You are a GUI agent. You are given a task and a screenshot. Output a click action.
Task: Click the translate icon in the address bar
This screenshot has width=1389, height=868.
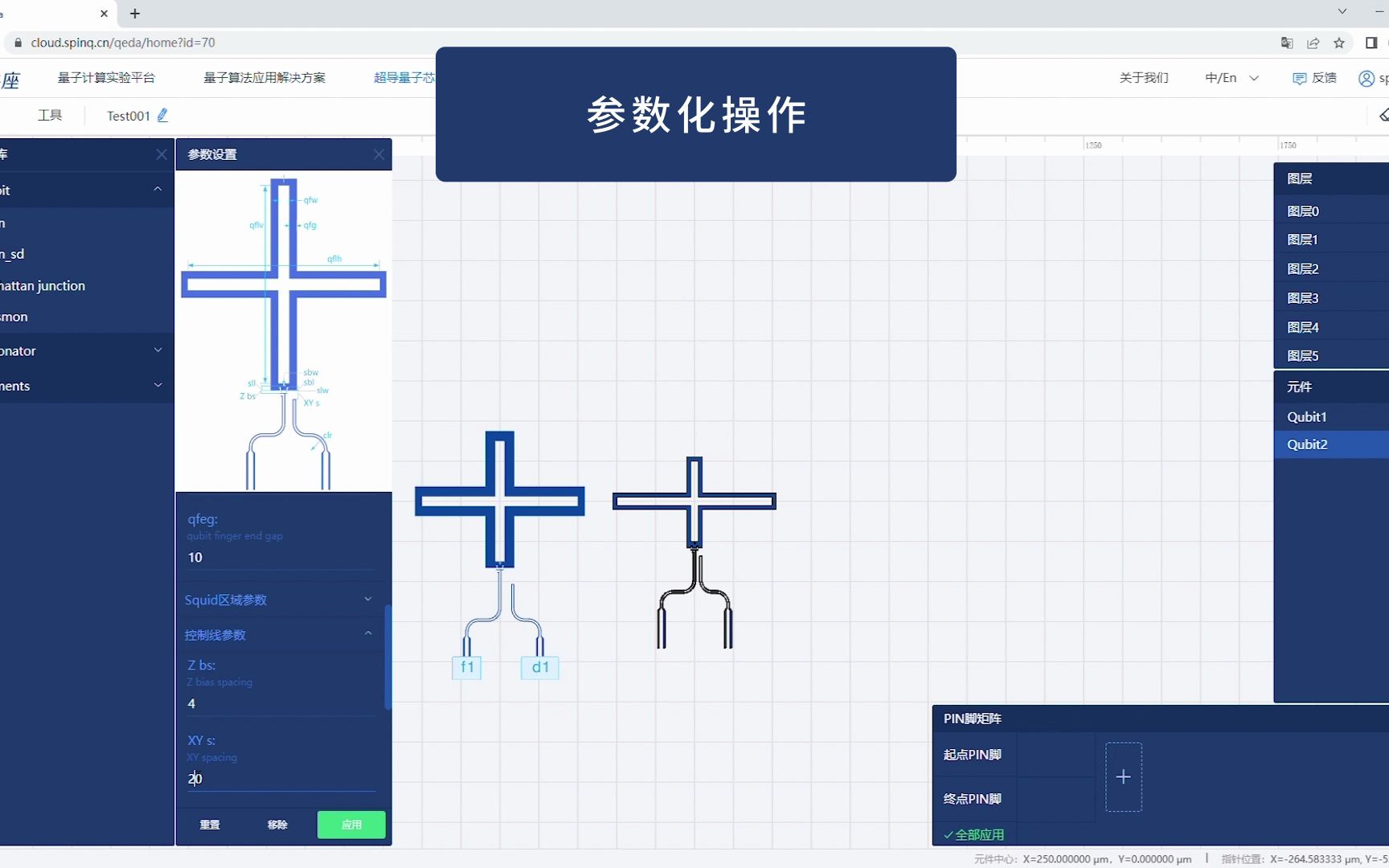point(1287,43)
